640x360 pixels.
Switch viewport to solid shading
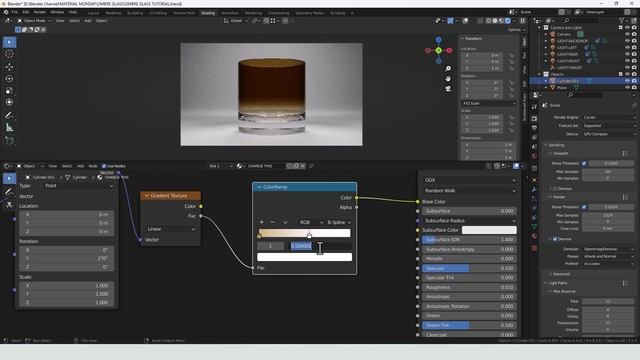(x=495, y=20)
